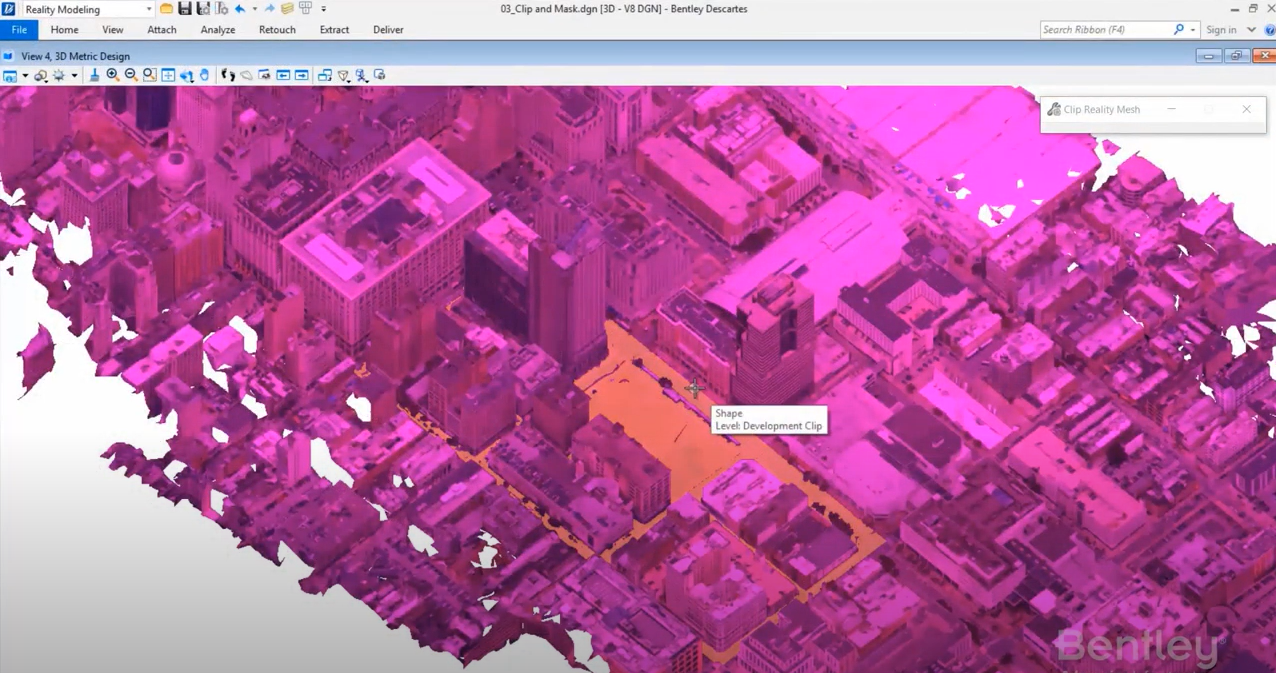Open the Explorer stacked-layers icon
This screenshot has width=1276, height=673.
coord(287,9)
